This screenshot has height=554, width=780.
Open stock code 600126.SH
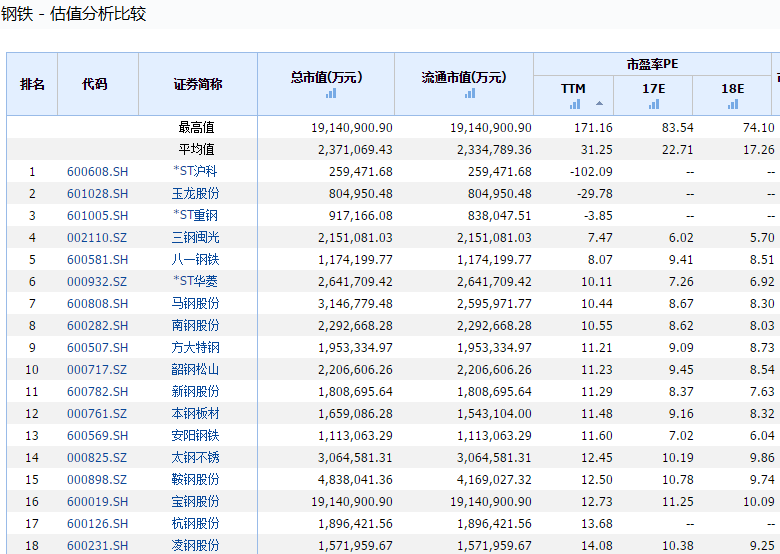coord(98,524)
